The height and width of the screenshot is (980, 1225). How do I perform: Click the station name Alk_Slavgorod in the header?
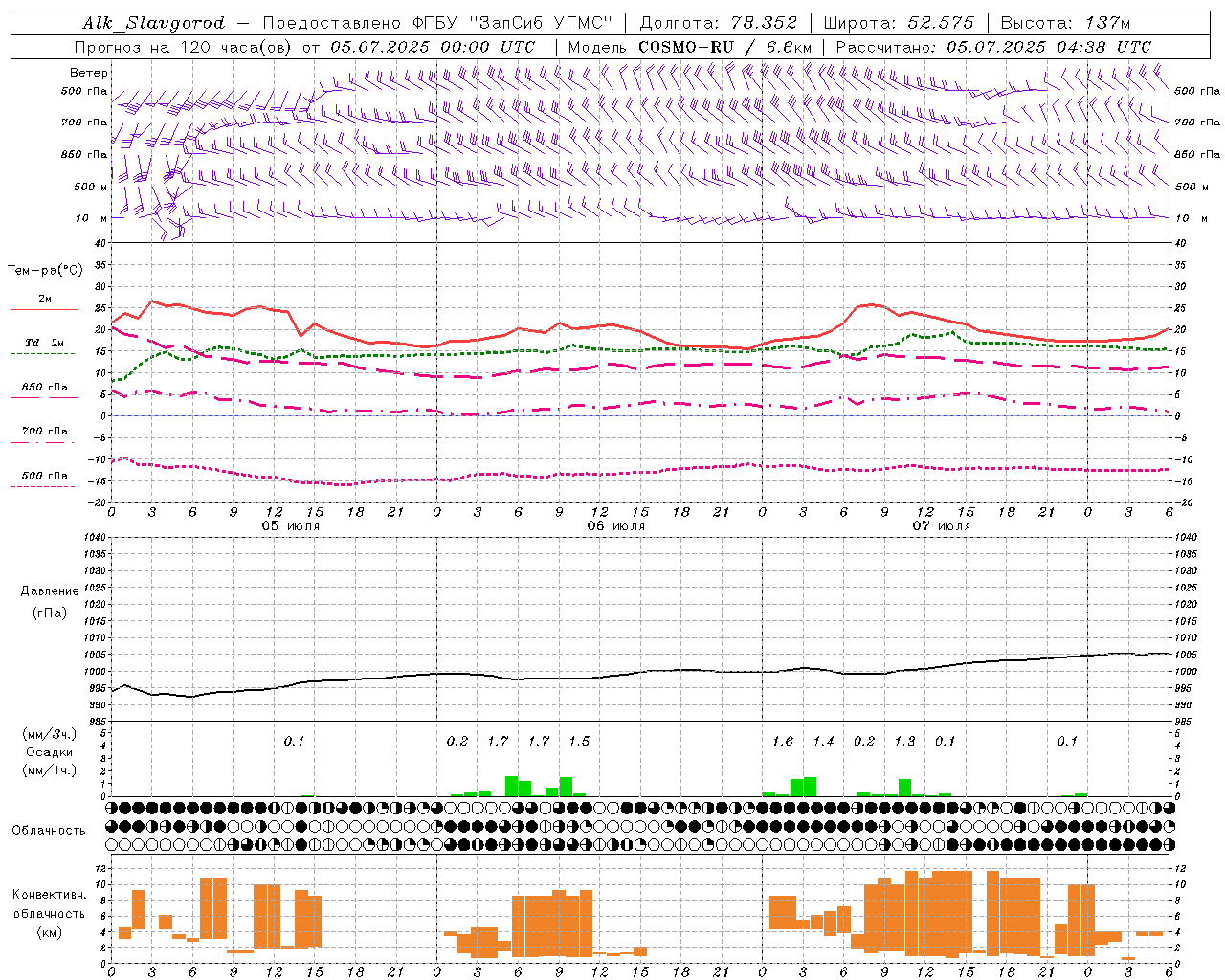(153, 23)
